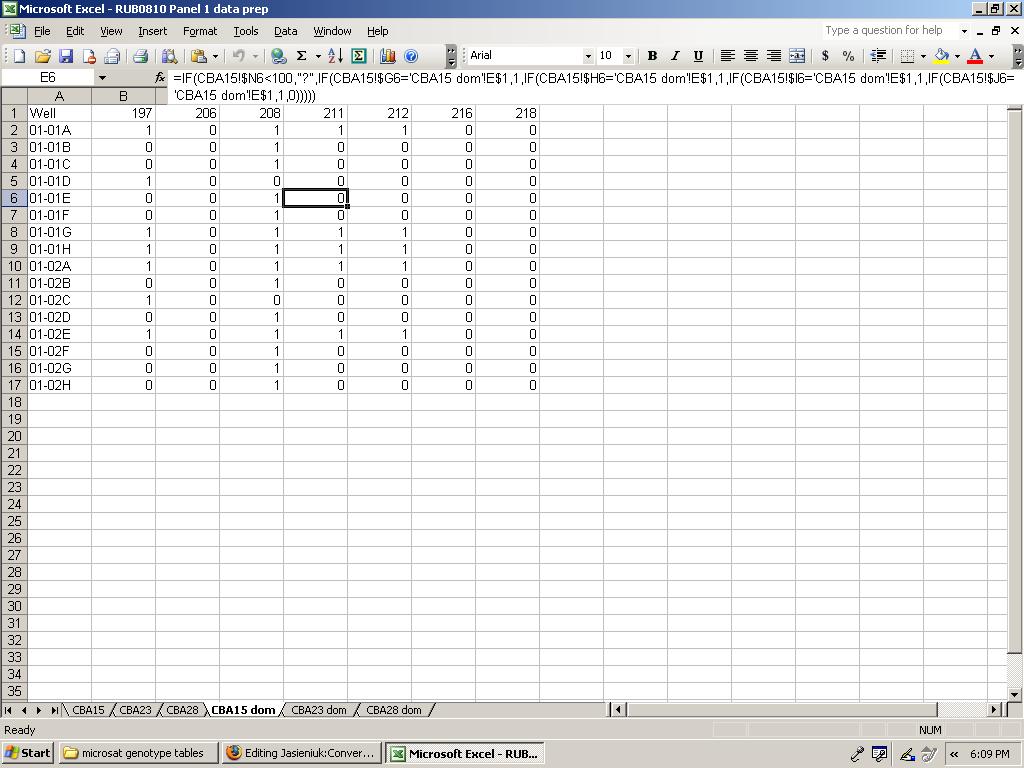
Task: Launch the Chart Wizard icon
Action: click(x=387, y=56)
